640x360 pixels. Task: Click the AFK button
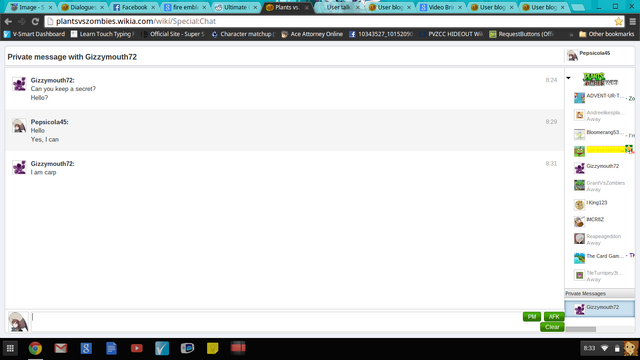[554, 316]
